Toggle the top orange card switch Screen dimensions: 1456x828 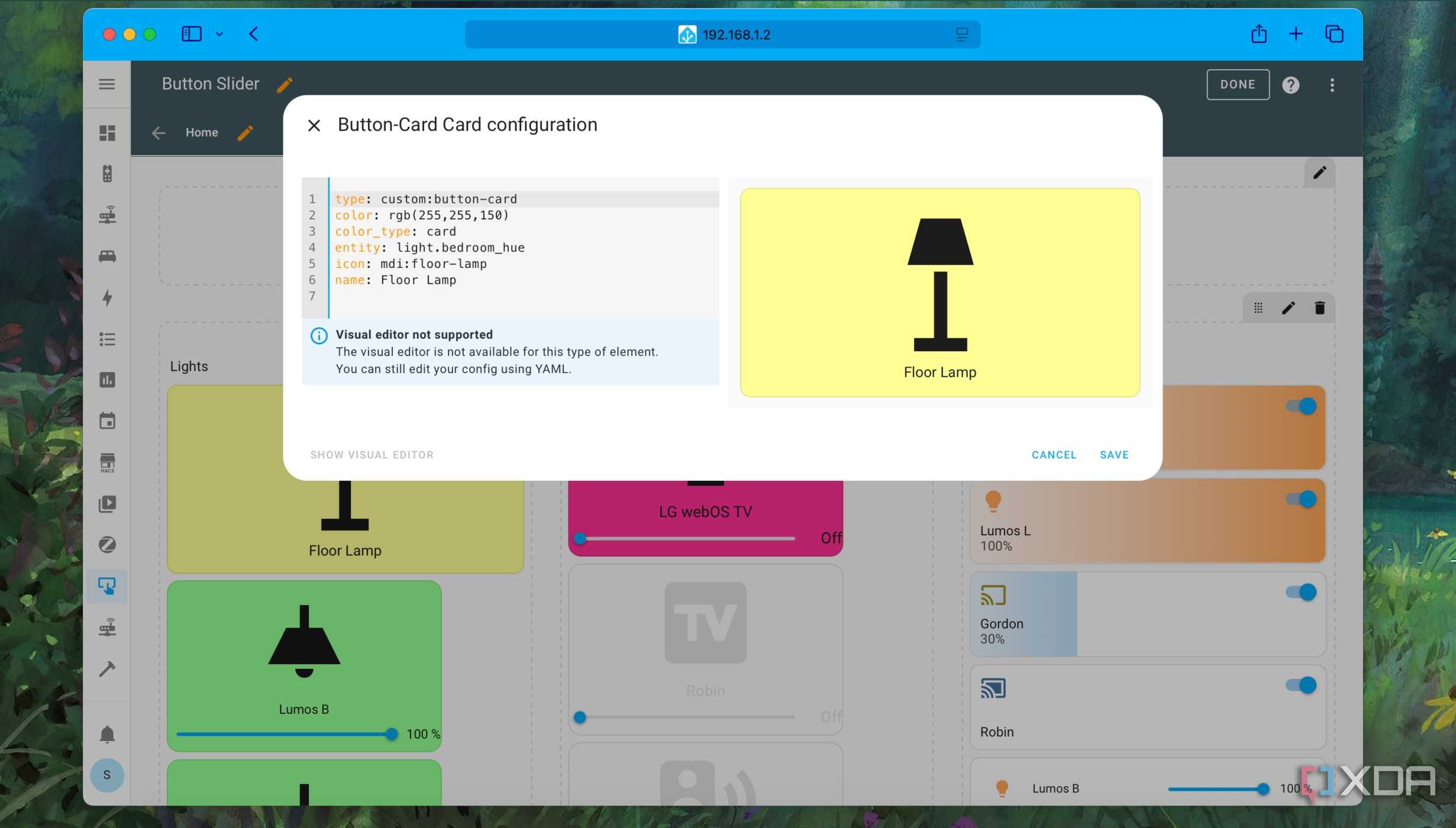click(x=1301, y=406)
